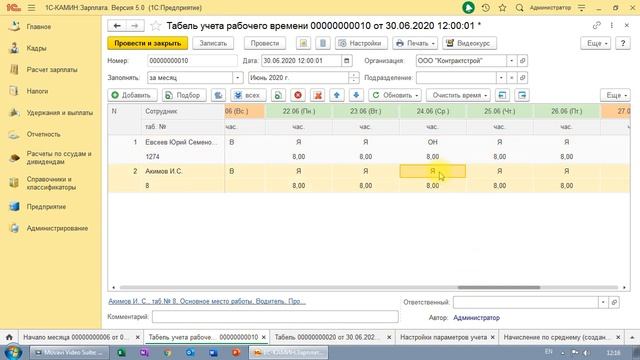
Task: Open the Видеокурс button
Action: coord(469,43)
